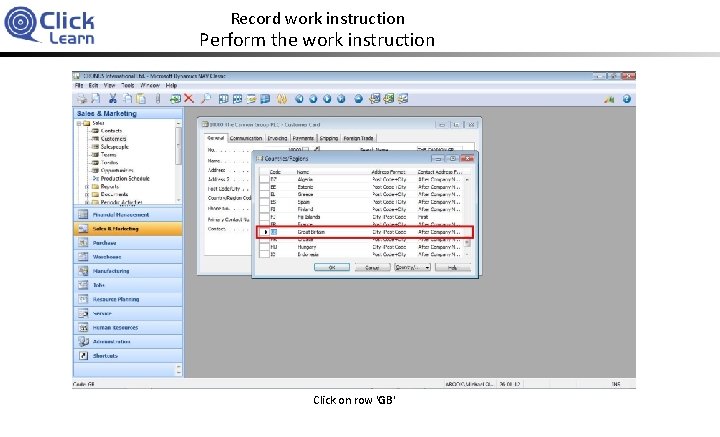The height and width of the screenshot is (437, 720).
Task: Open the Country/... dropdown button in dialog
Action: pyautogui.click(x=412, y=267)
